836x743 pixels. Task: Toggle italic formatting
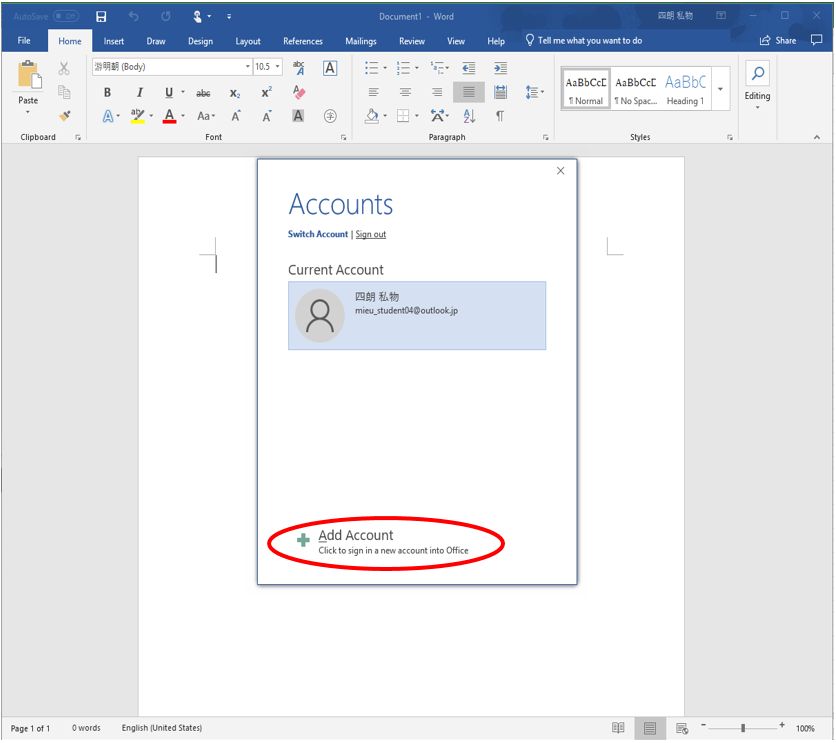(x=140, y=93)
